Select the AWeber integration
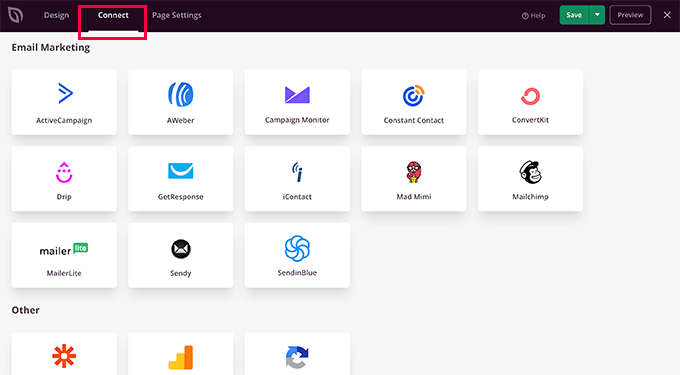Screen dimensions: 680x375 pos(180,102)
